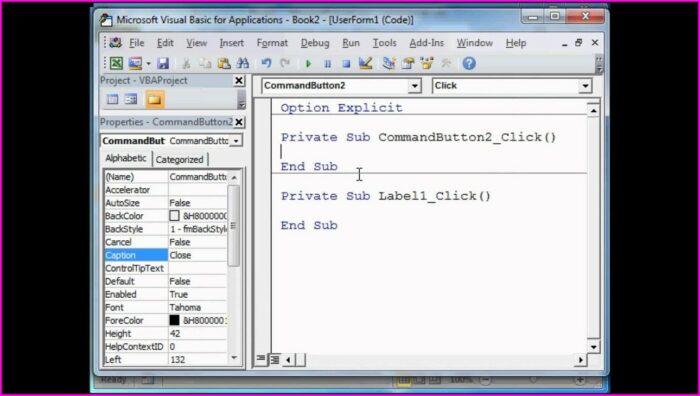The height and width of the screenshot is (396, 700).
Task: Select the Alphabetic properties tab
Action: 126,158
